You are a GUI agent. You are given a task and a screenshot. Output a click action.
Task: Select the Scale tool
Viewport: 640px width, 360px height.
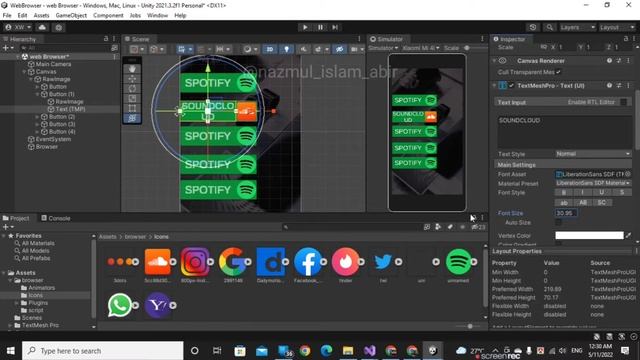(132, 98)
